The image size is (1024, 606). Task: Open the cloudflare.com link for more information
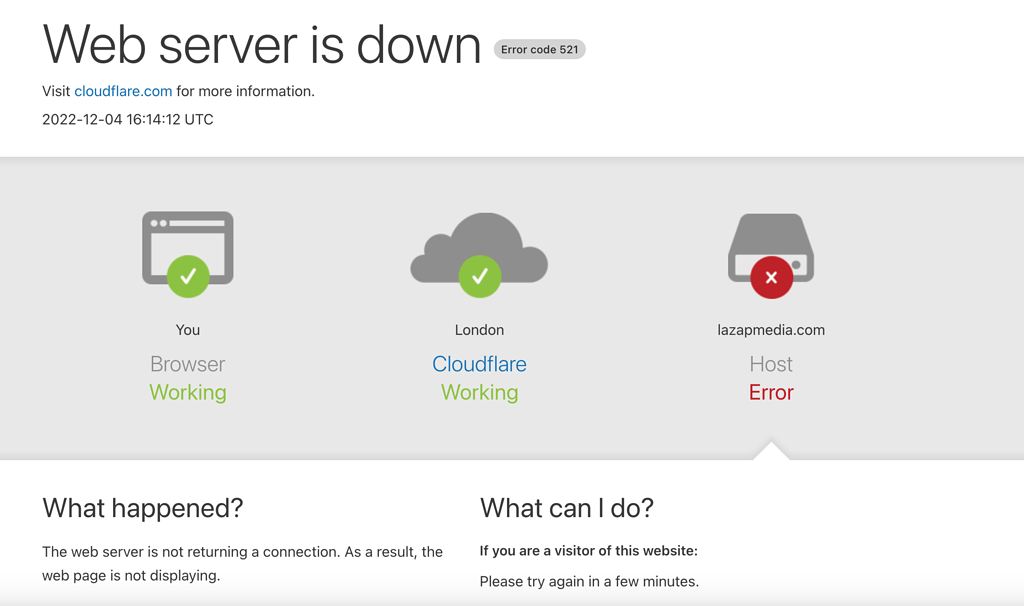tap(122, 91)
